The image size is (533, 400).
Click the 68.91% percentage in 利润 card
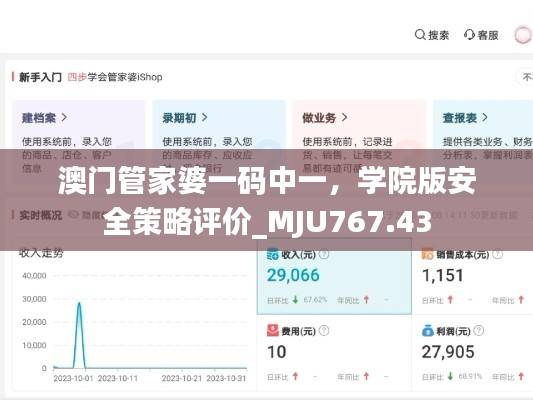470,377
